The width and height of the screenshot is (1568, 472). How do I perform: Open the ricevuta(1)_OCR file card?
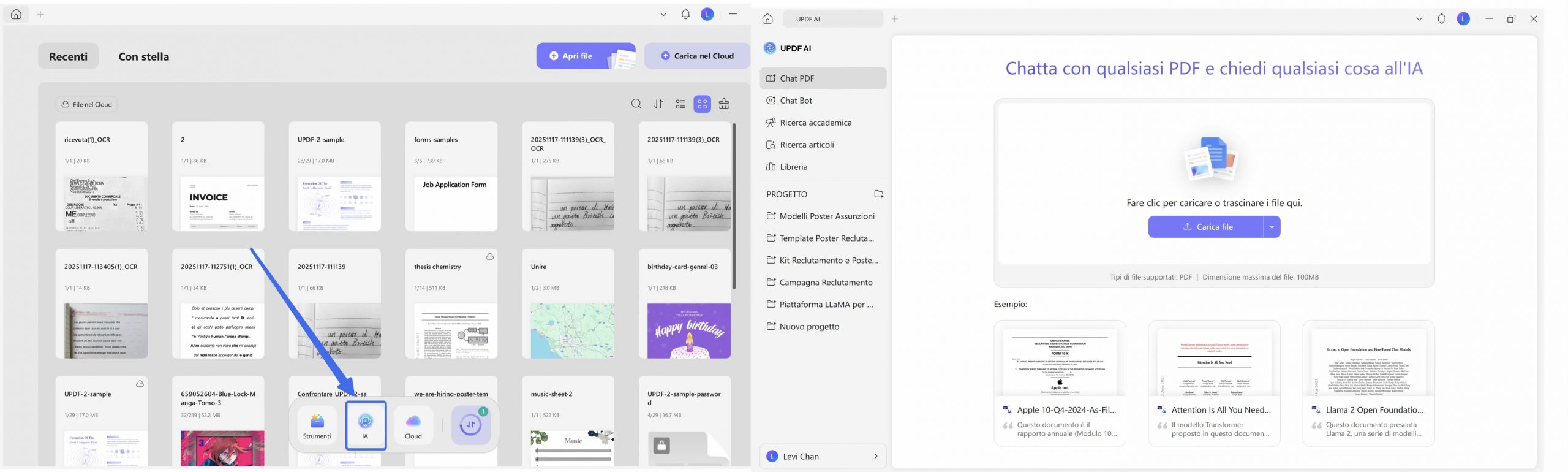[x=102, y=177]
